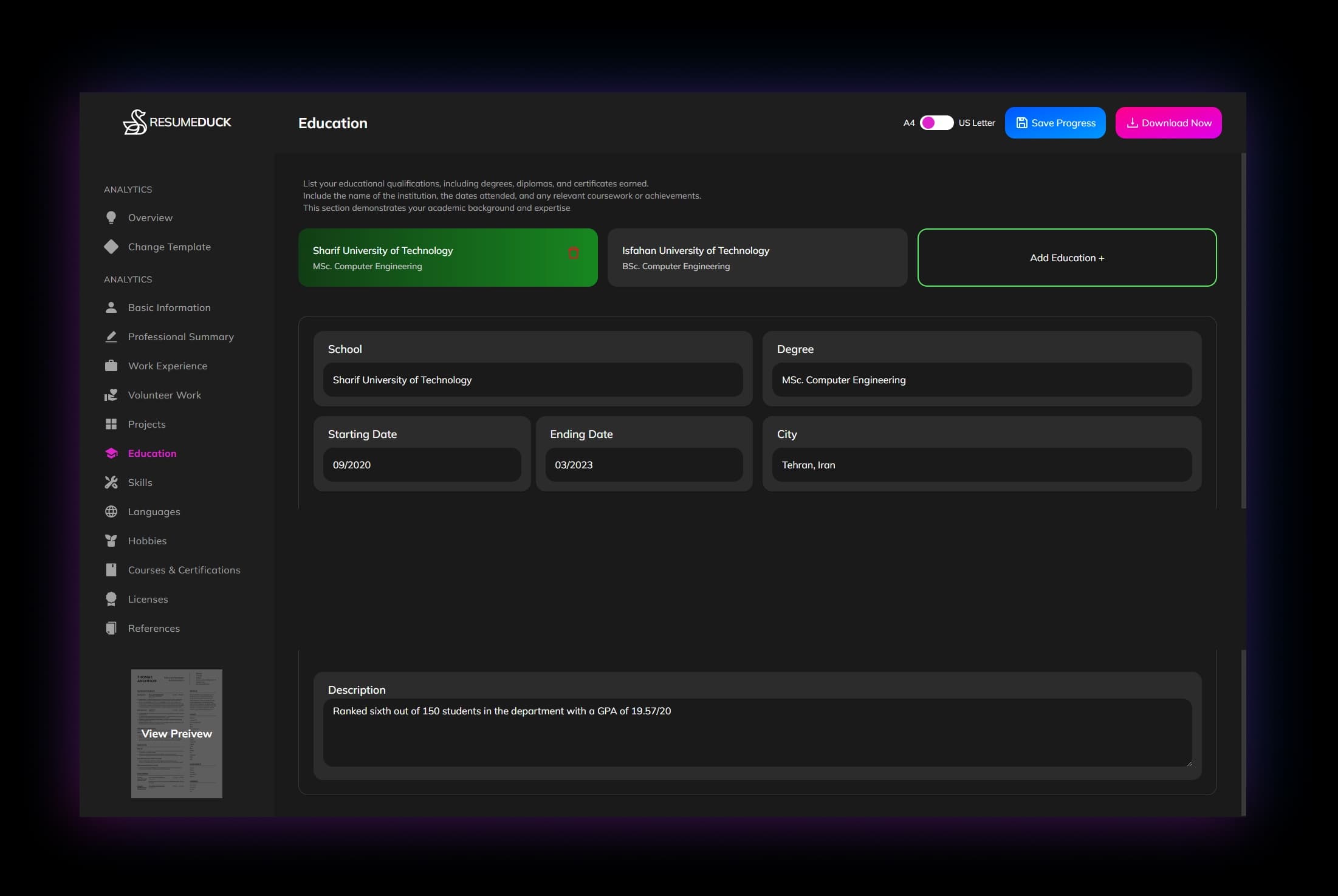The width and height of the screenshot is (1338, 896).
Task: Click the Starting Date field 09/2020
Action: tap(422, 465)
